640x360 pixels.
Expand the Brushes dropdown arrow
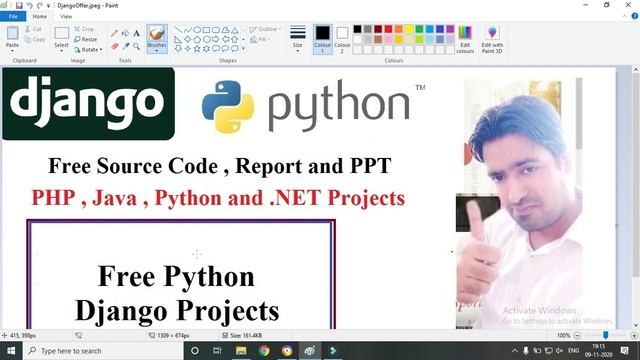click(157, 51)
